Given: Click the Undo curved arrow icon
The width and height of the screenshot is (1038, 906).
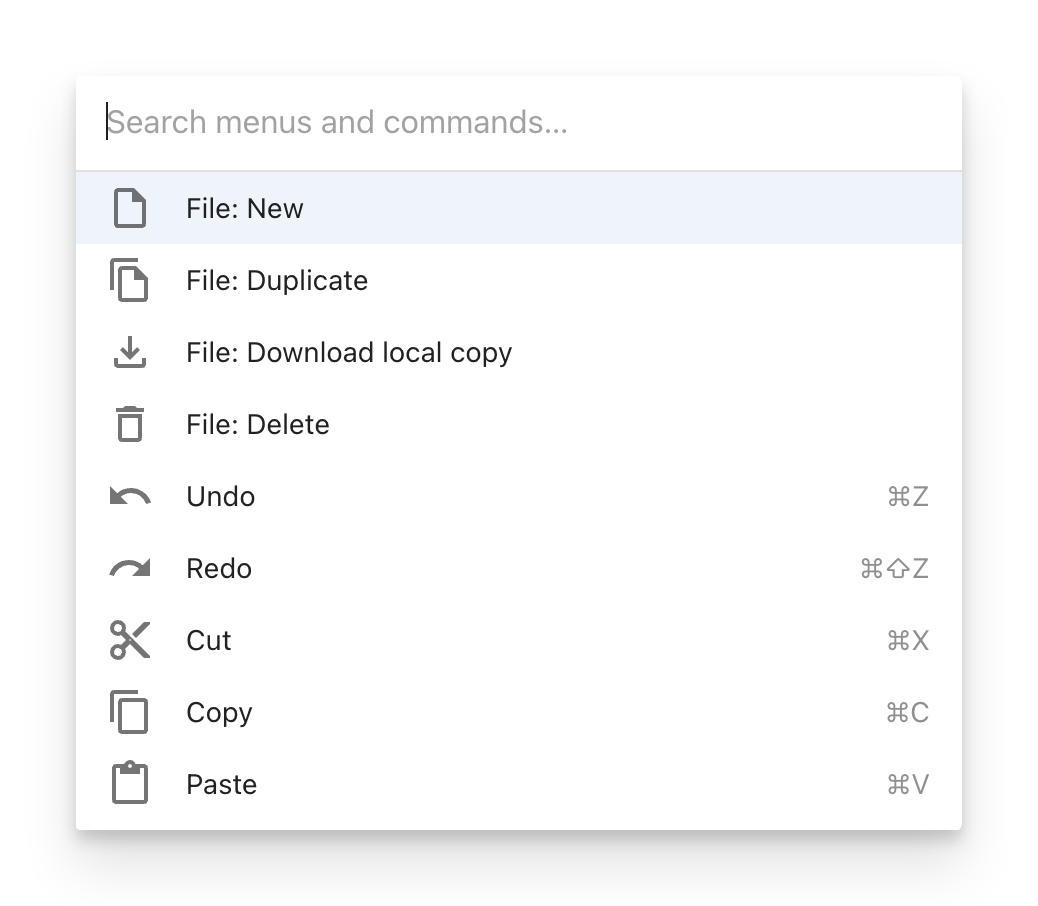Looking at the screenshot, I should pyautogui.click(x=130, y=496).
